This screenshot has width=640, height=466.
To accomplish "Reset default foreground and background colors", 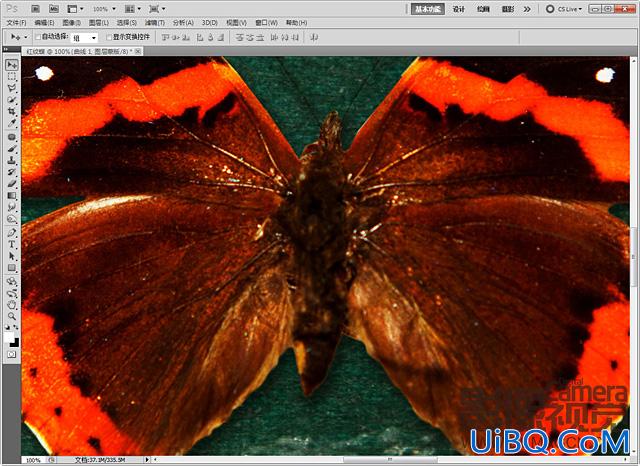I will 7,327.
